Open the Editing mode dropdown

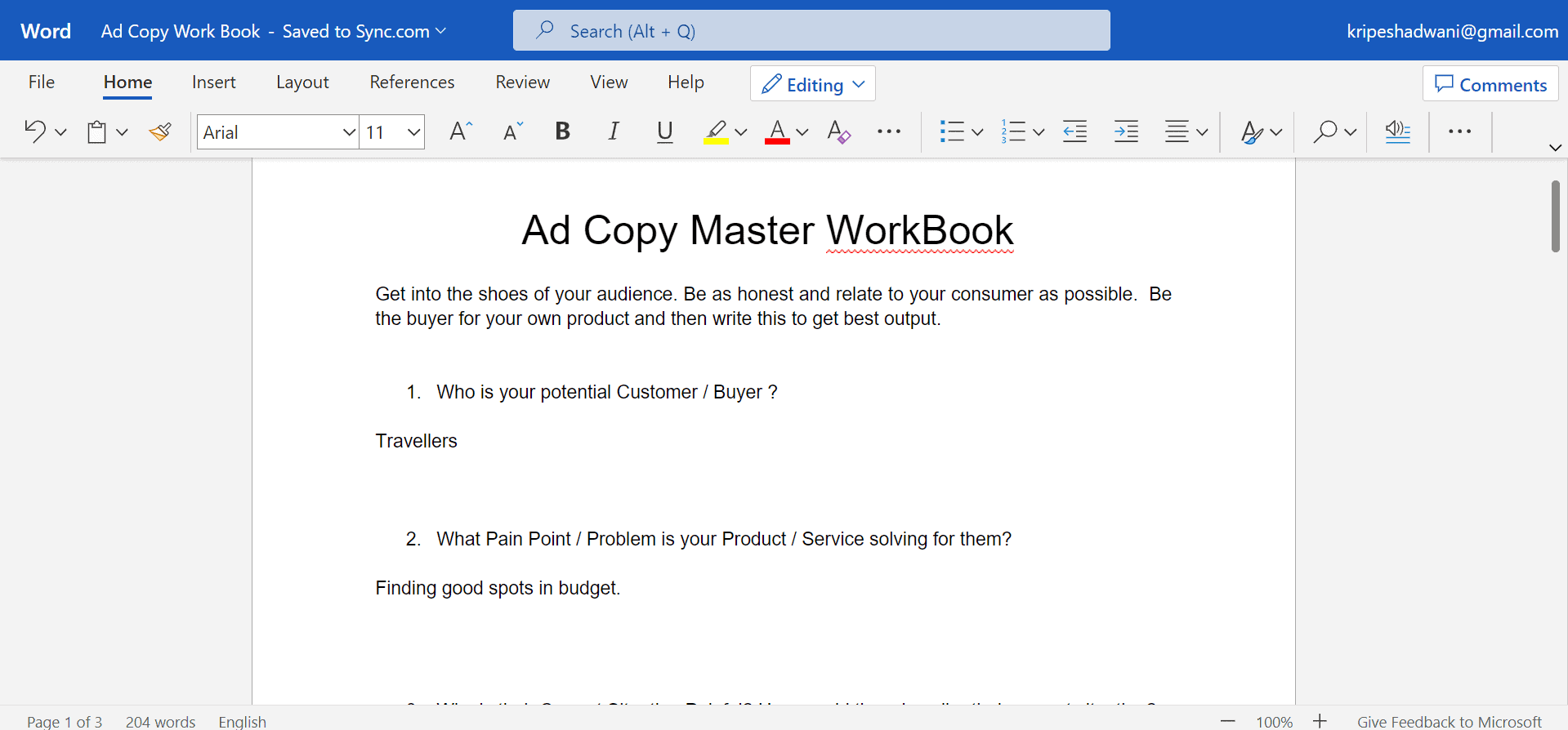pos(812,84)
